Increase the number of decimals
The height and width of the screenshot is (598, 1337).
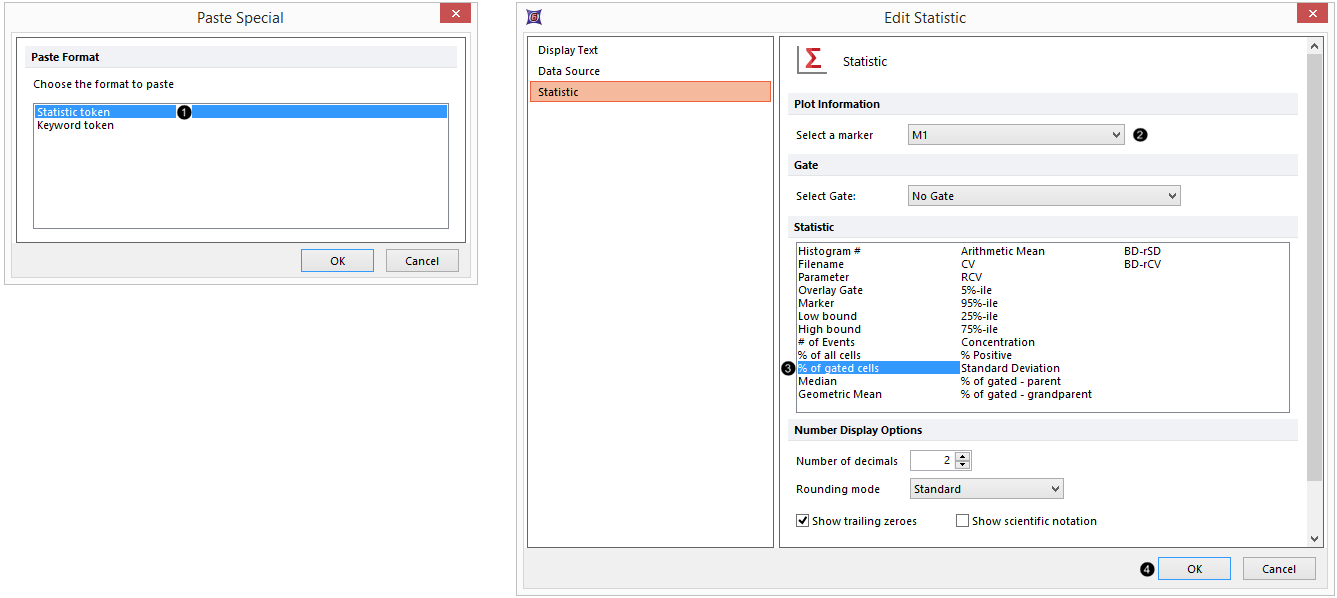963,456
